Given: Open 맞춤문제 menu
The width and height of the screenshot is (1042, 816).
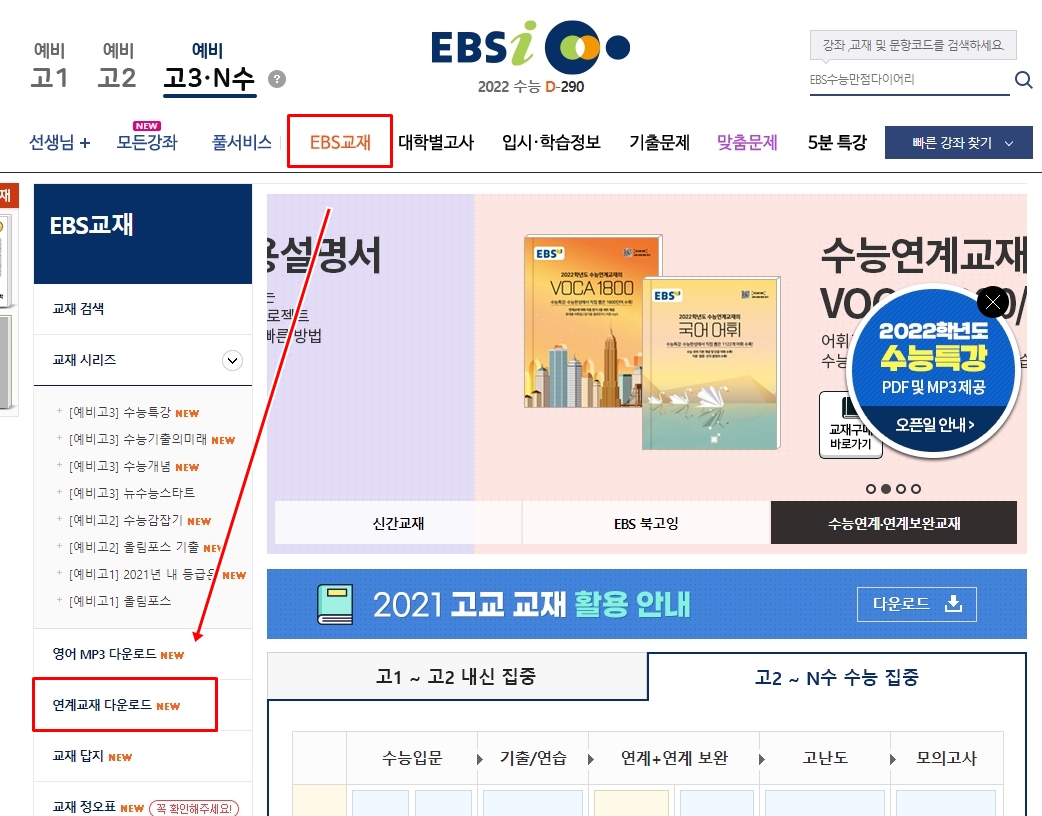Looking at the screenshot, I should (747, 142).
